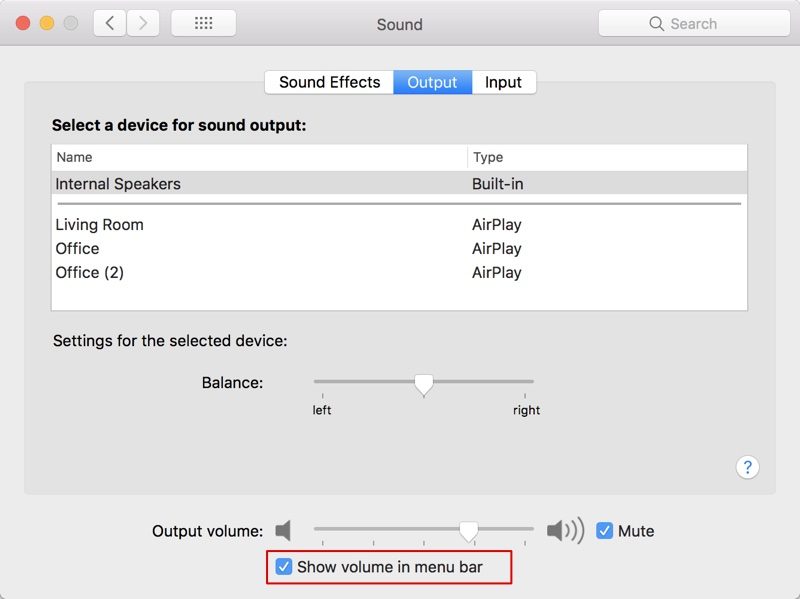Click the low volume speaker icon

coord(284,531)
